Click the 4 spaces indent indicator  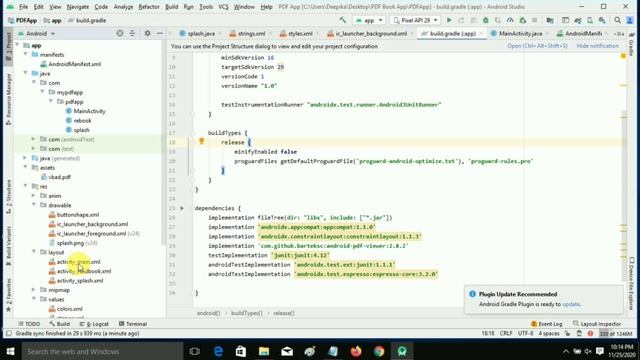click(x=549, y=333)
